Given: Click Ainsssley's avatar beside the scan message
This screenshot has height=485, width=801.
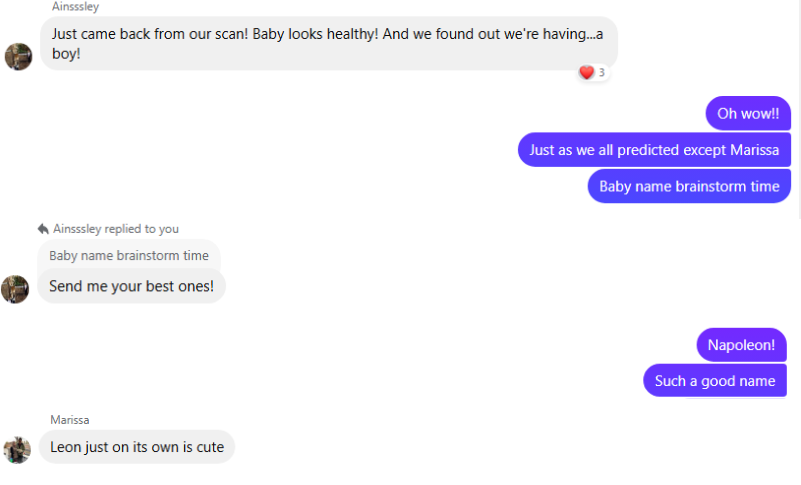Looking at the screenshot, I should [18, 57].
